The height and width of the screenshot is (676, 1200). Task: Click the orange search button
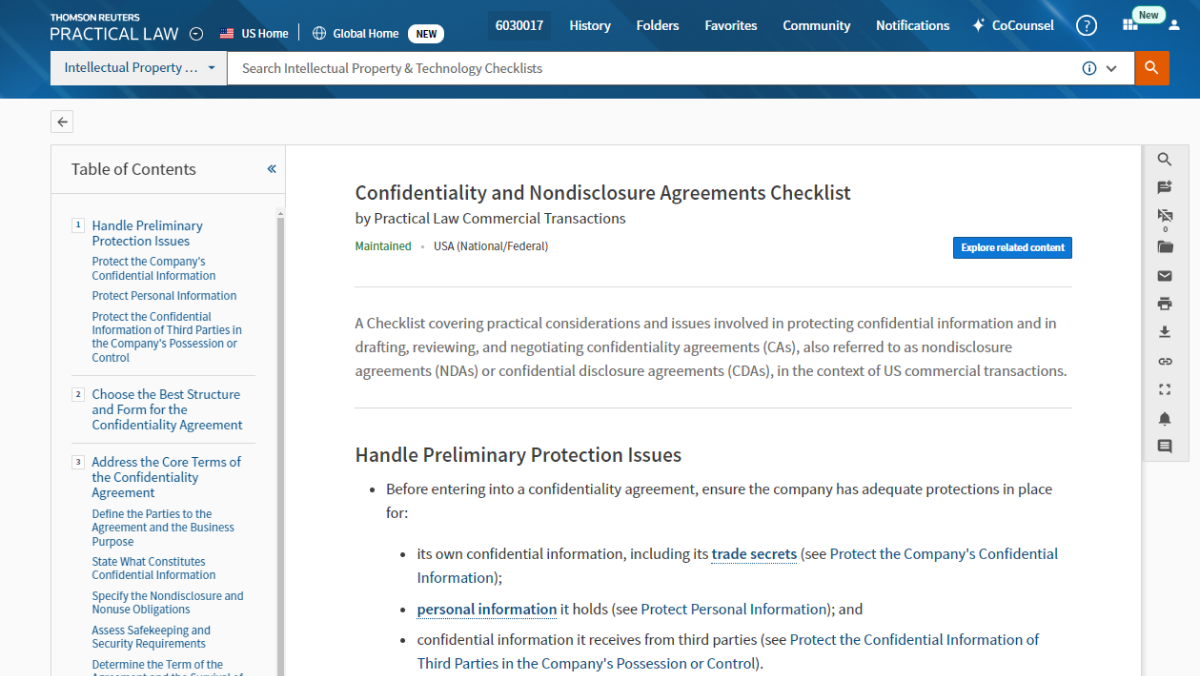coord(1151,68)
